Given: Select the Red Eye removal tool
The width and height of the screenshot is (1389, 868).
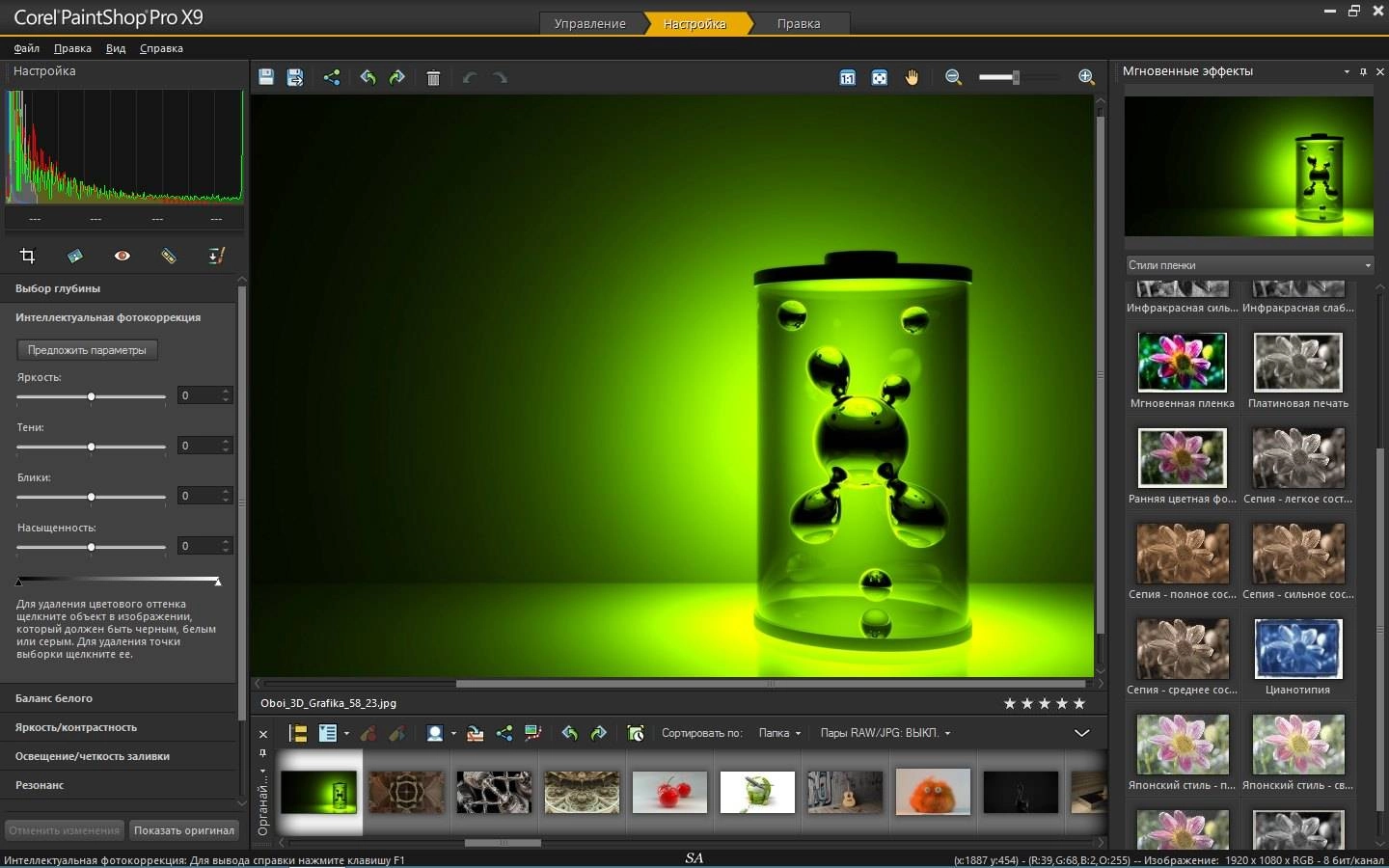Looking at the screenshot, I should [122, 256].
